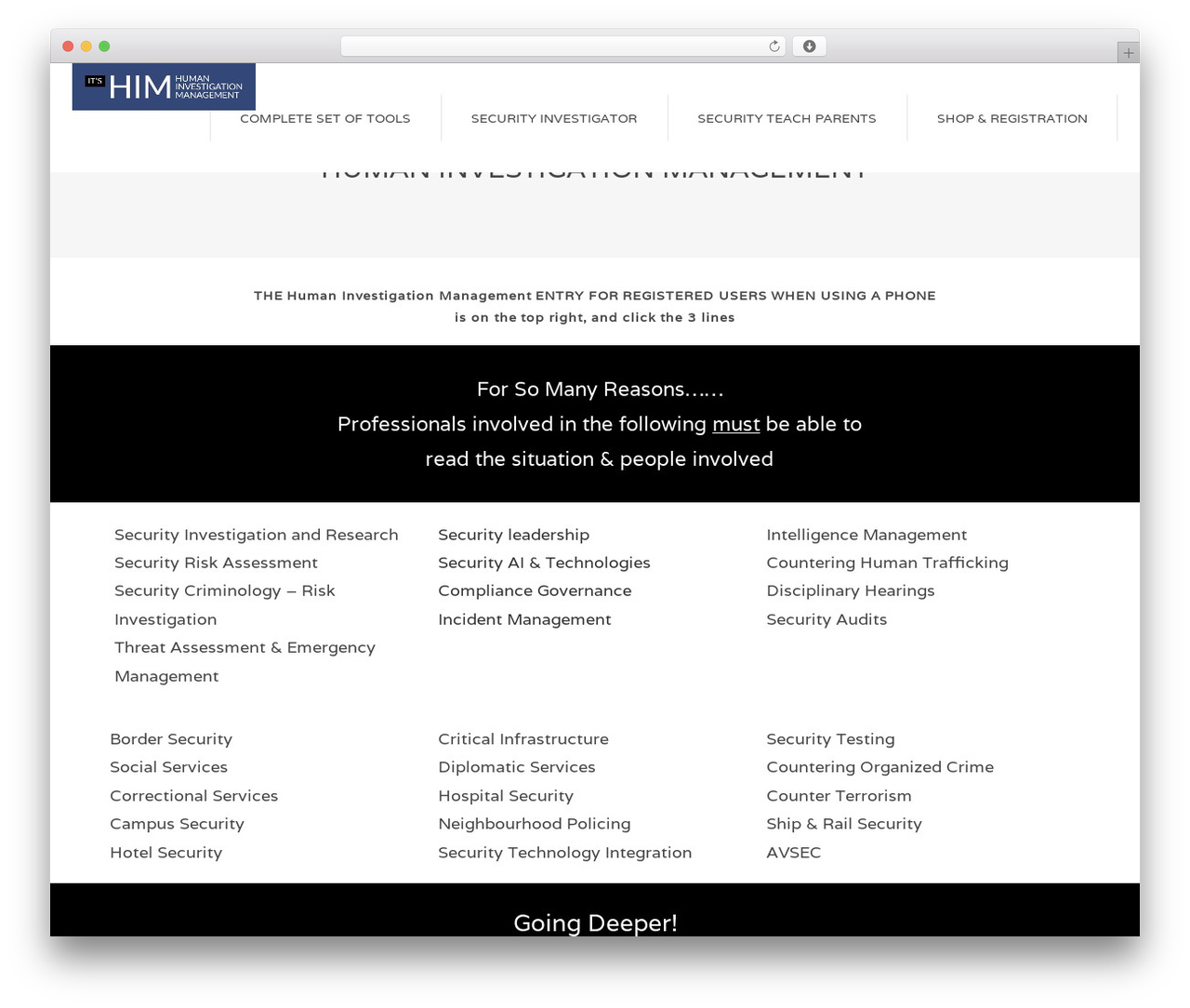This screenshot has height=1008, width=1190.
Task: Click 'Security Criminology – Risk Investigation' item
Action: pos(225,605)
